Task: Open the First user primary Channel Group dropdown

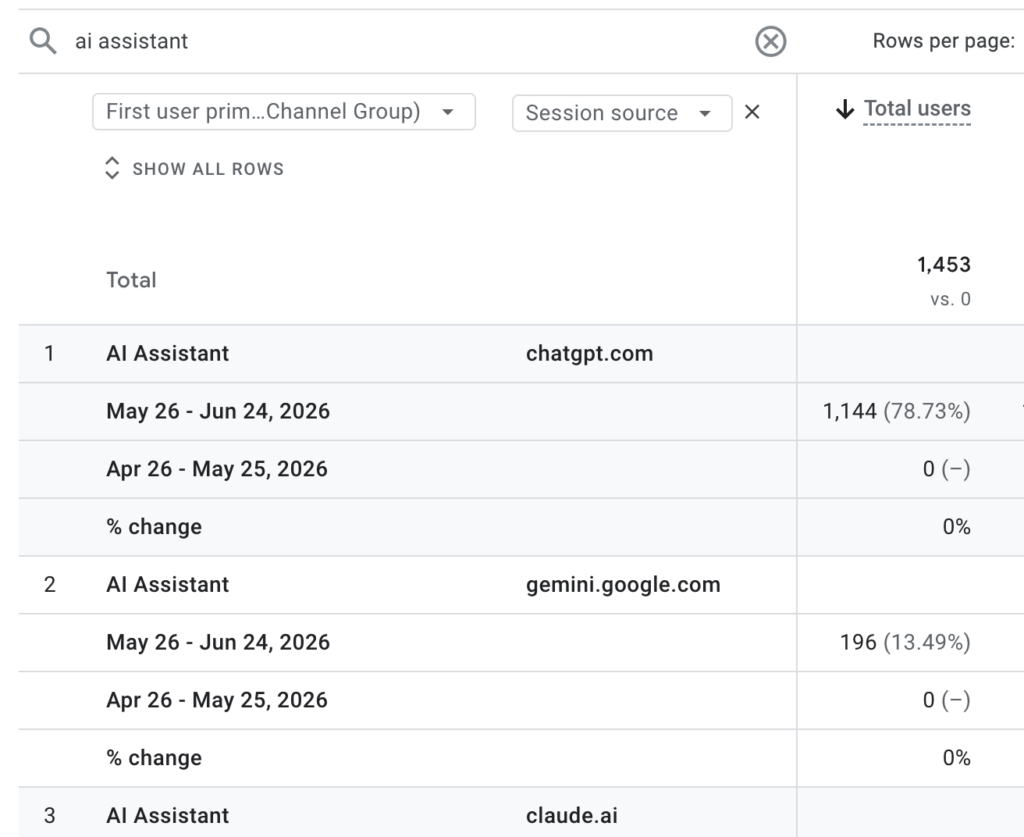Action: pyautogui.click(x=283, y=112)
